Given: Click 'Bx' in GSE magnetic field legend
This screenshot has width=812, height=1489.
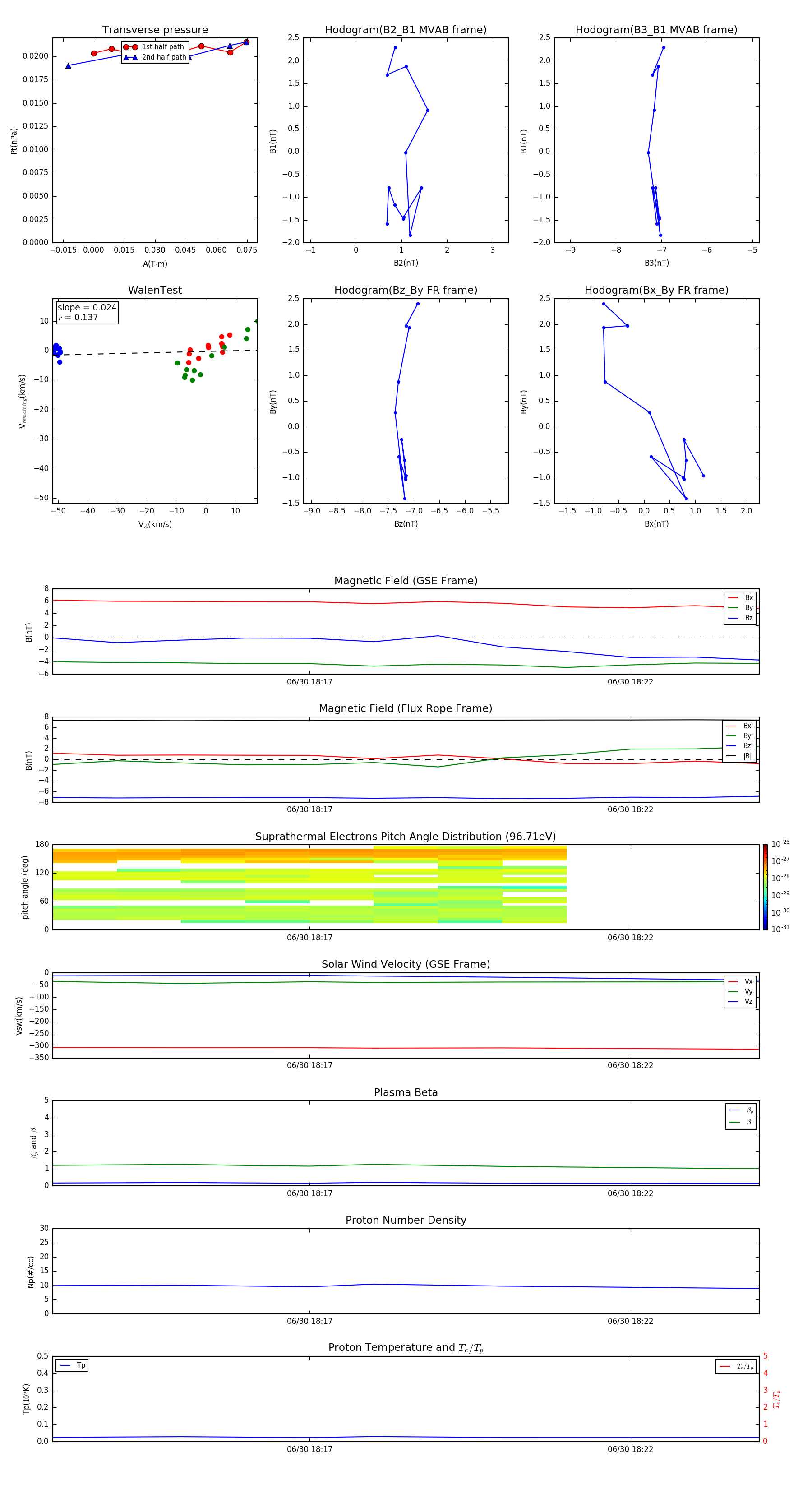Looking at the screenshot, I should point(740,598).
